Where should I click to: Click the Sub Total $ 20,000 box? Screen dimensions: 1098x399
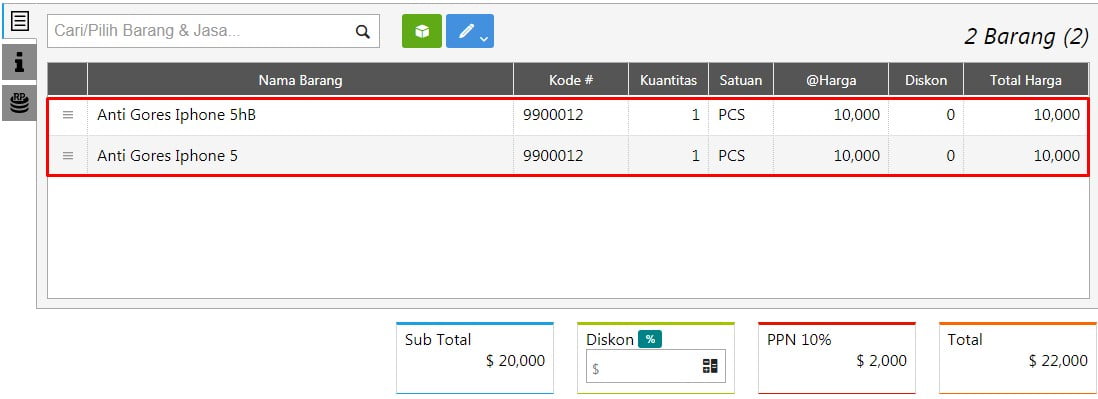[x=475, y=358]
